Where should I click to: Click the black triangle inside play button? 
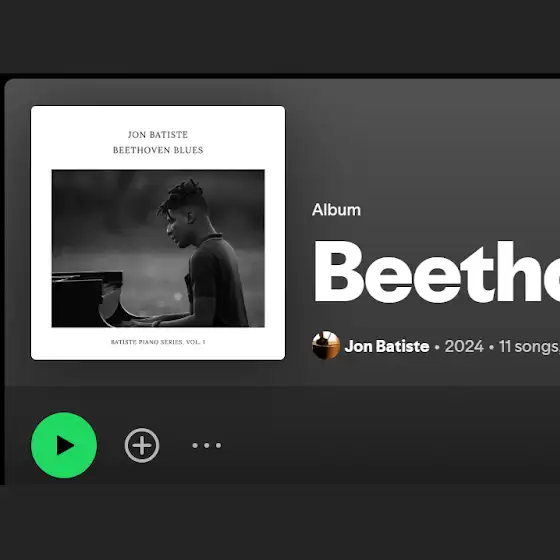tap(65, 445)
